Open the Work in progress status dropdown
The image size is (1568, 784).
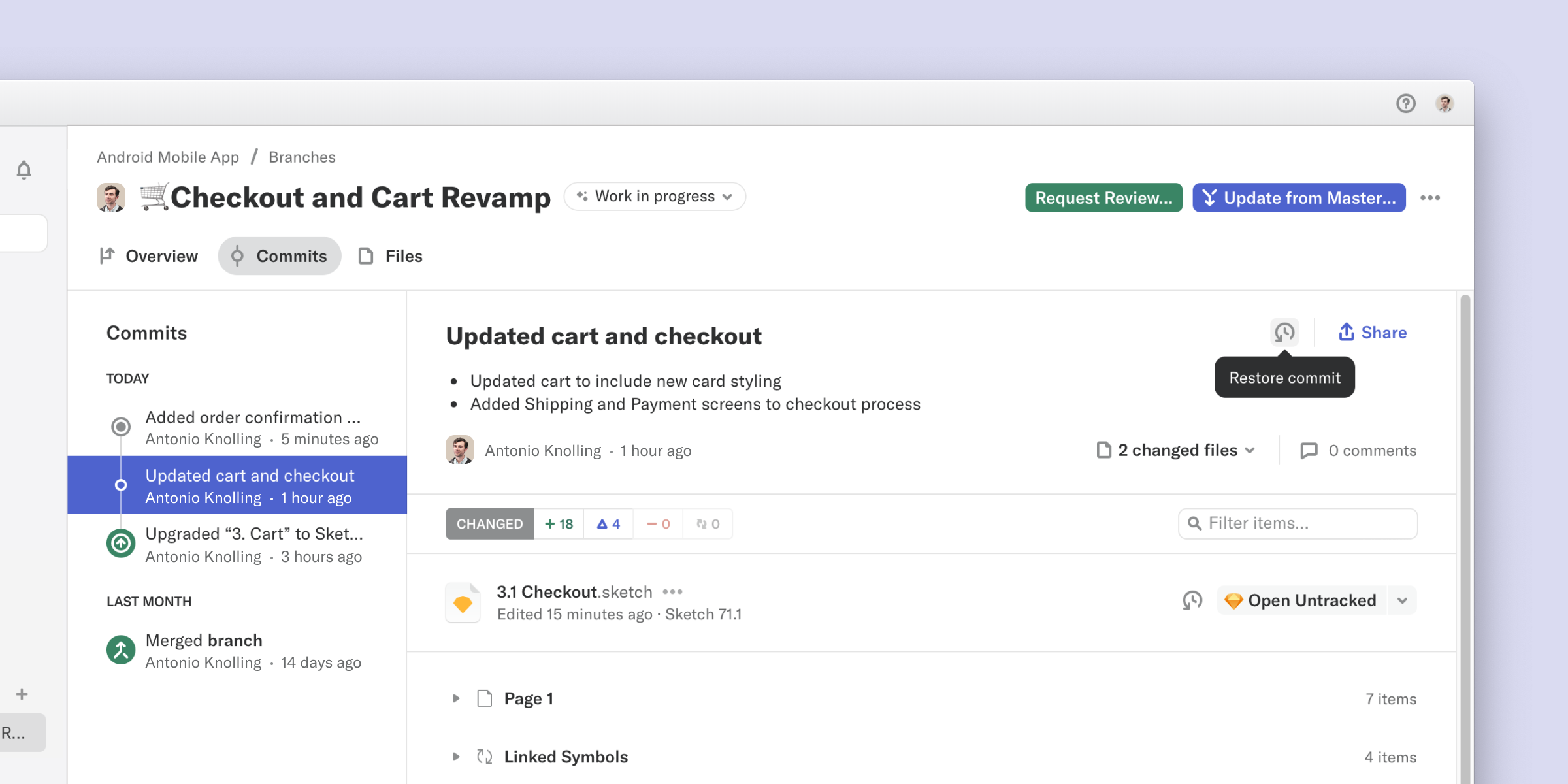tap(655, 197)
